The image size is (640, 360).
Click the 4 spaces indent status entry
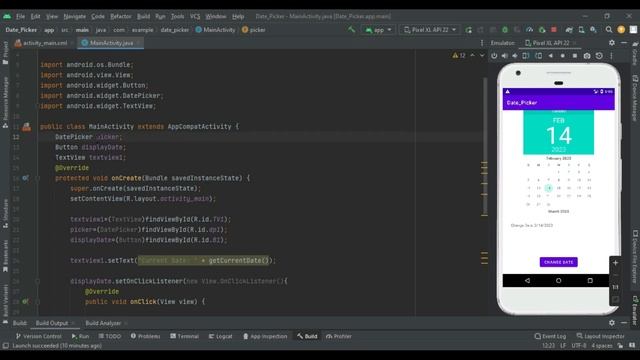click(602, 346)
